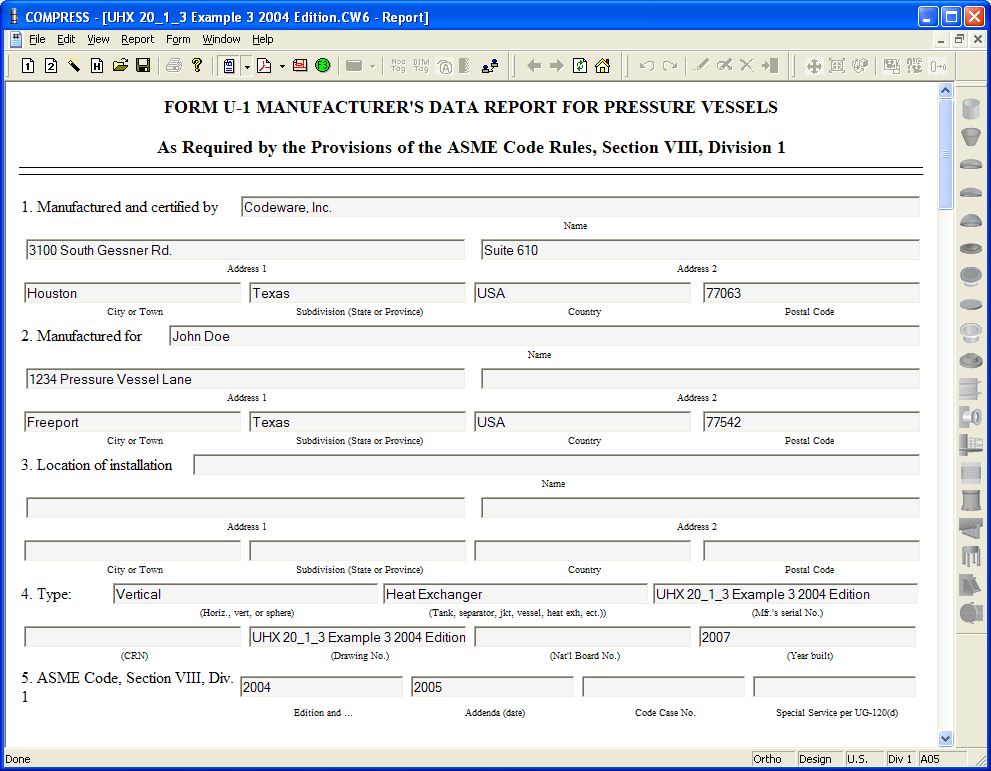Click the 'Heat Exchanger' vessel type field
Image resolution: width=991 pixels, height=771 pixels.
coord(515,594)
